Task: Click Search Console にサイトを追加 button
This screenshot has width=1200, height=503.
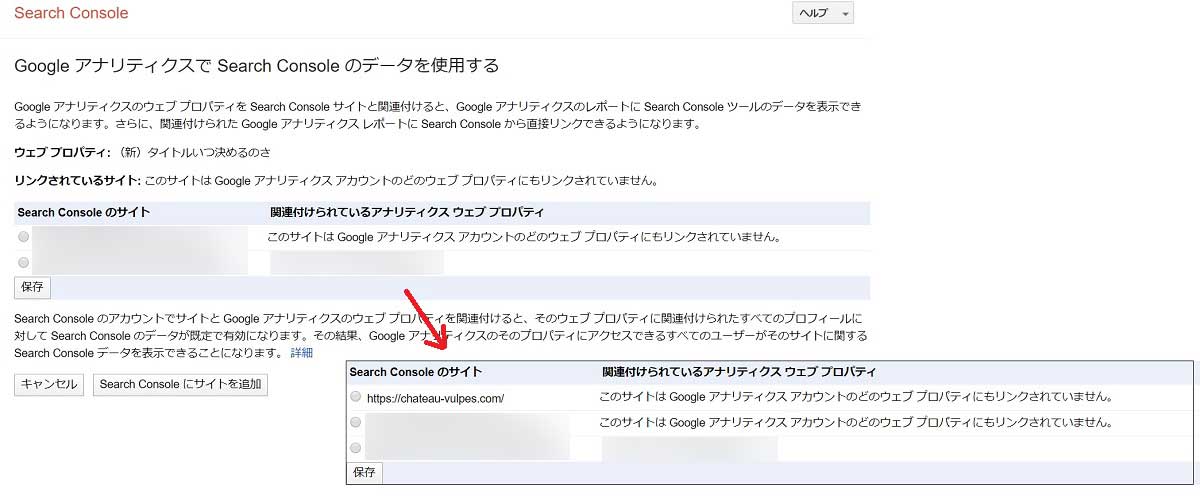Action: 180,384
